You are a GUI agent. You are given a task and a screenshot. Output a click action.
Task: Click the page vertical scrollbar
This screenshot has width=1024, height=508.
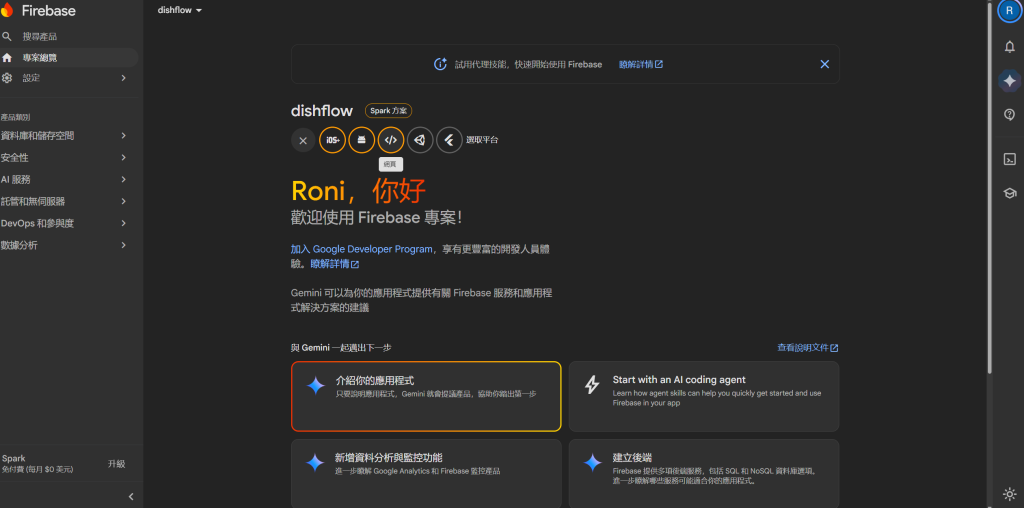click(989, 187)
